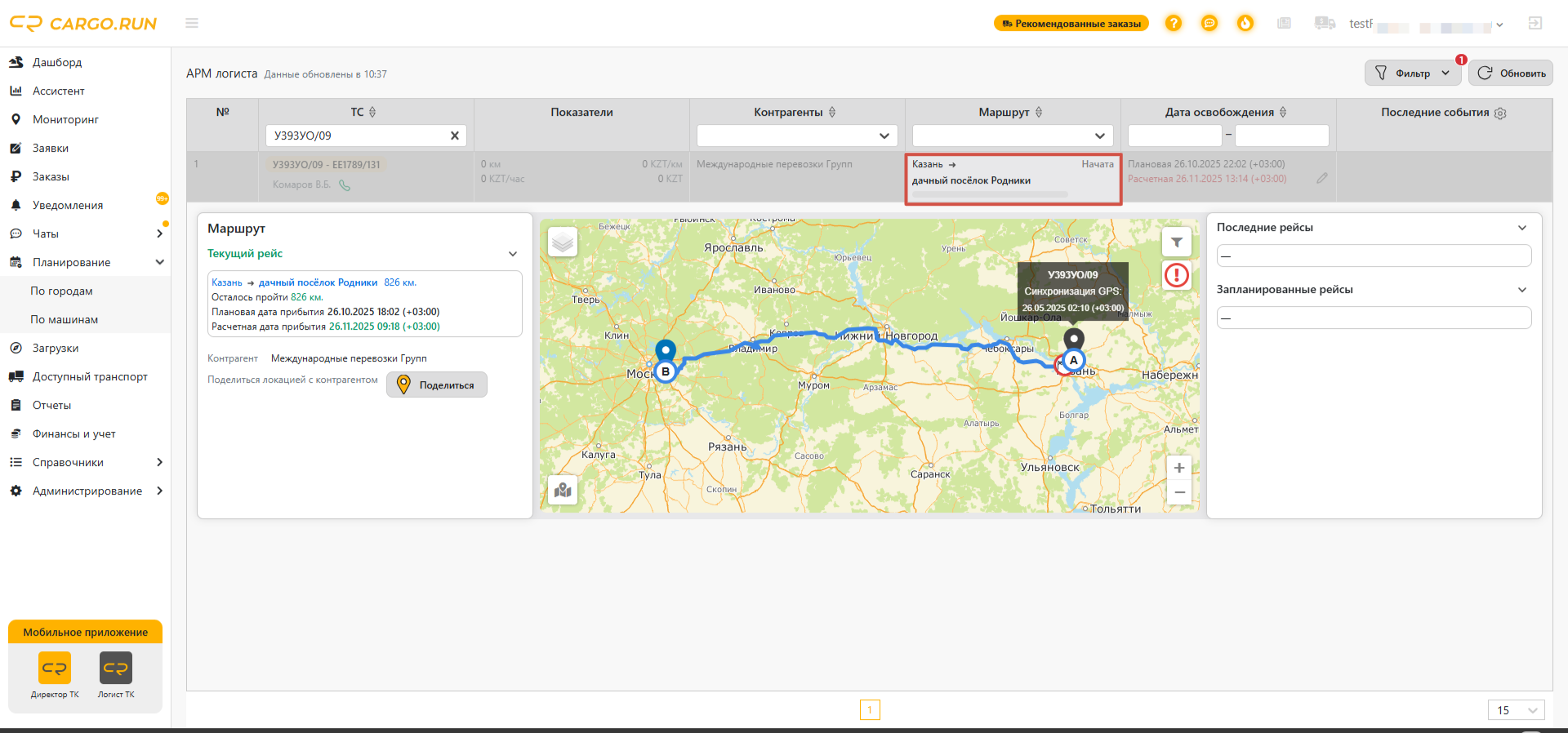
Task: Open help question mark icon in header
Action: coord(1174,24)
